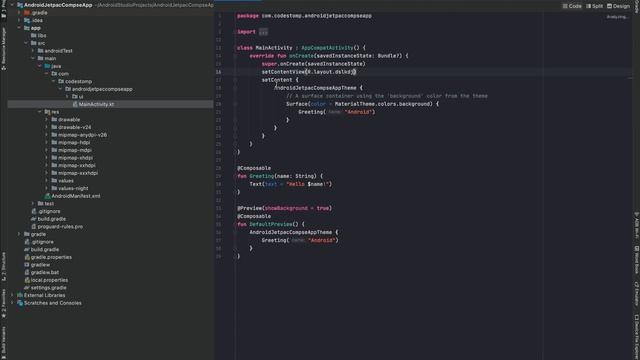The image size is (640, 360).
Task: Open the Favorites tool window
Action: tap(4, 303)
